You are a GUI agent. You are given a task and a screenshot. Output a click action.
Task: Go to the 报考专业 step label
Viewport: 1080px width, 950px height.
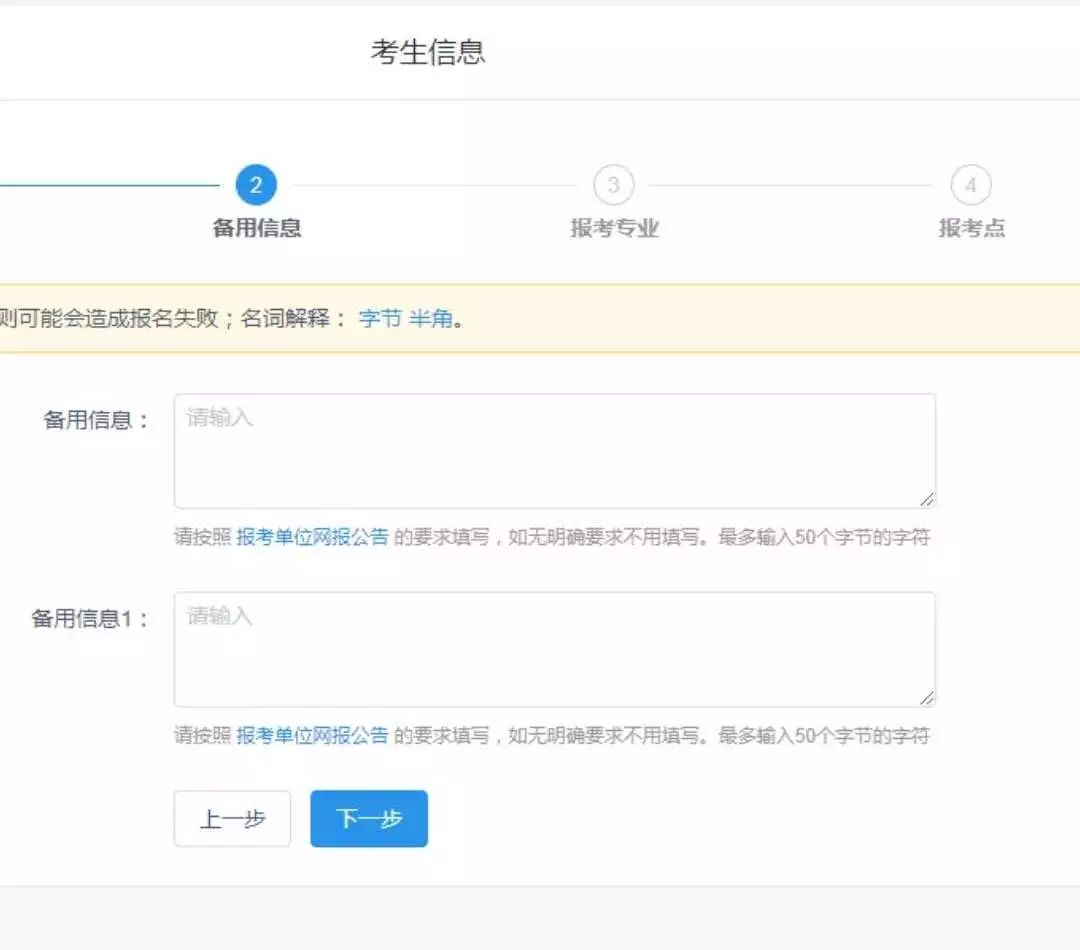pos(614,228)
